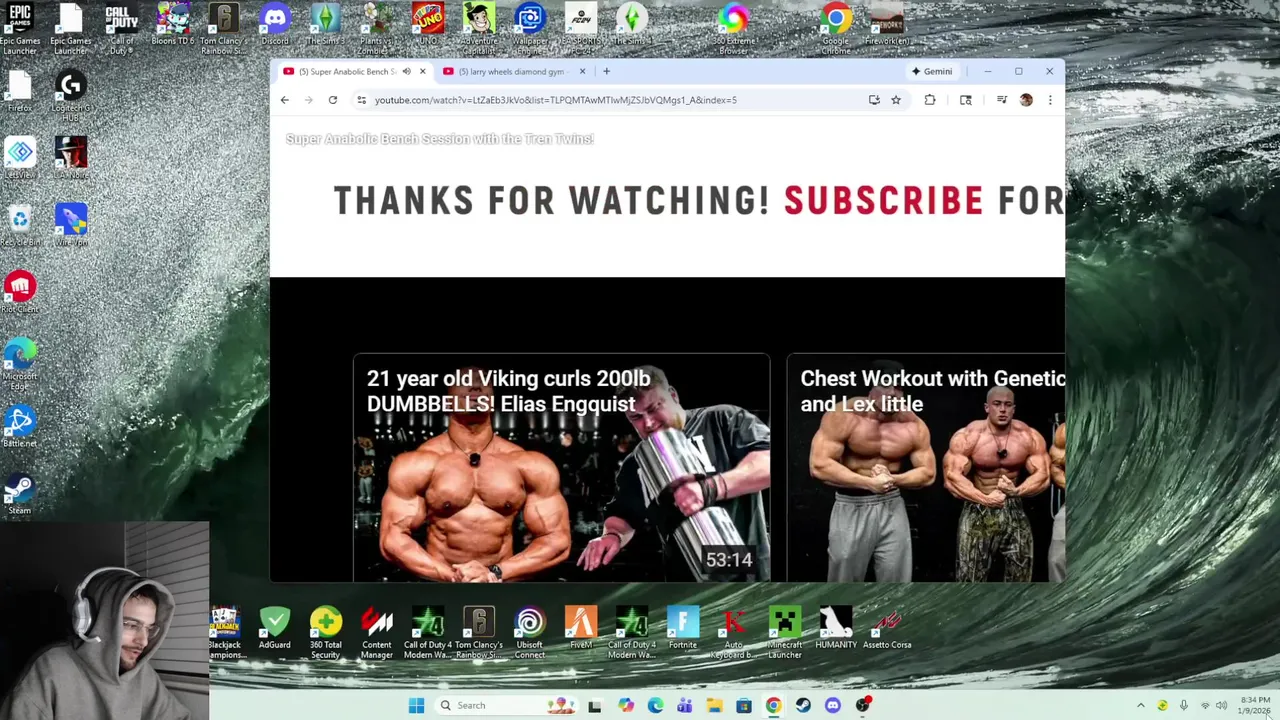Click the YouTube address bar URL
This screenshot has height=720, width=1280.
point(556,100)
